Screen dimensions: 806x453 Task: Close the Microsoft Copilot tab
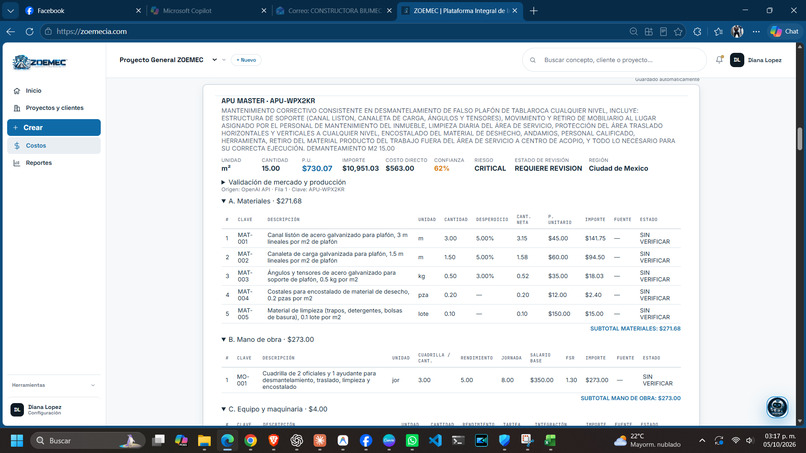pyautogui.click(x=264, y=11)
